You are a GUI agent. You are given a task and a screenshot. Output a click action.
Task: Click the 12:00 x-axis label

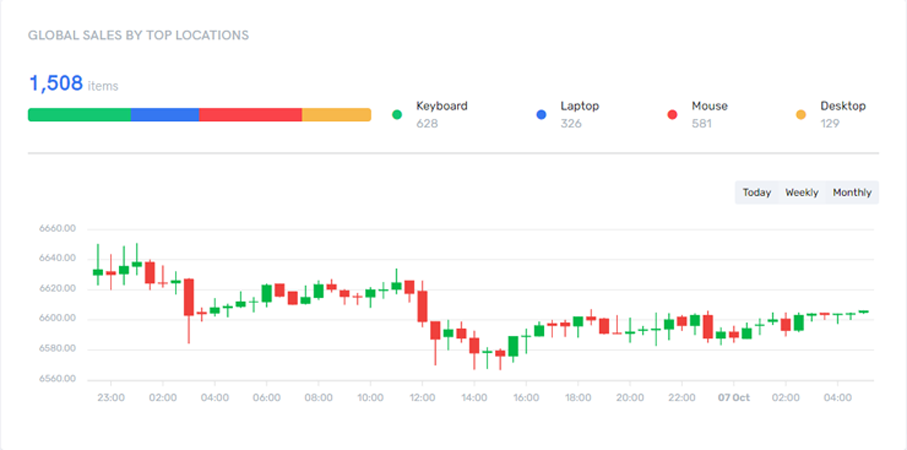pyautogui.click(x=422, y=398)
